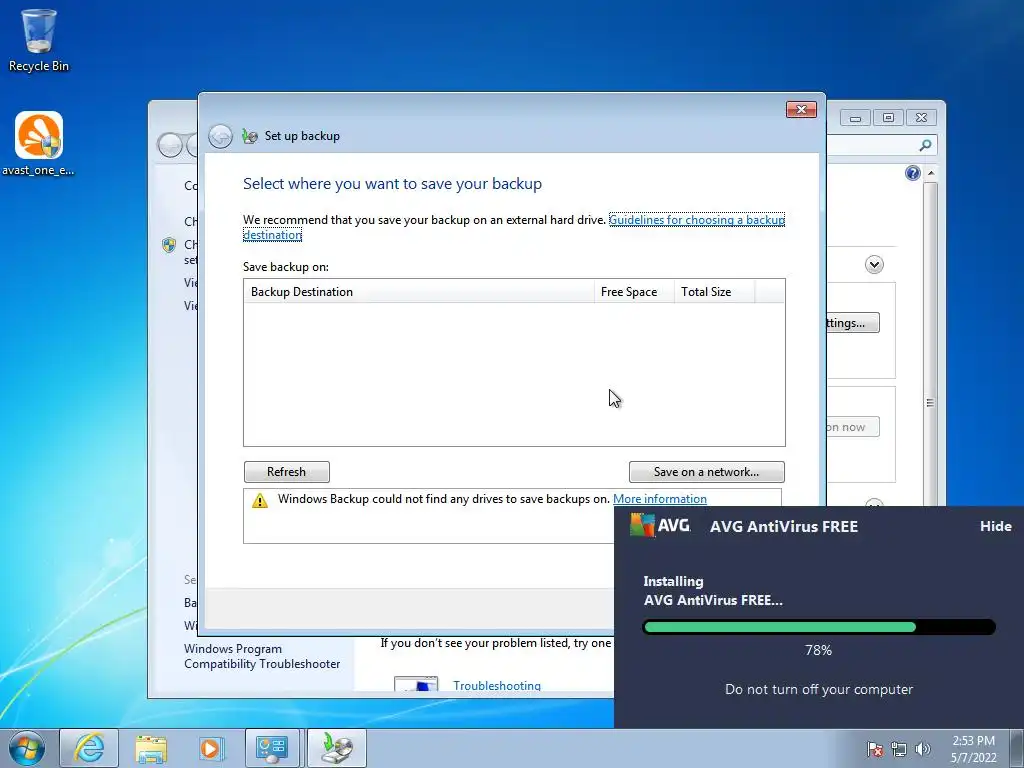Click the Troubleshooting monitor icon

pyautogui.click(x=416, y=684)
